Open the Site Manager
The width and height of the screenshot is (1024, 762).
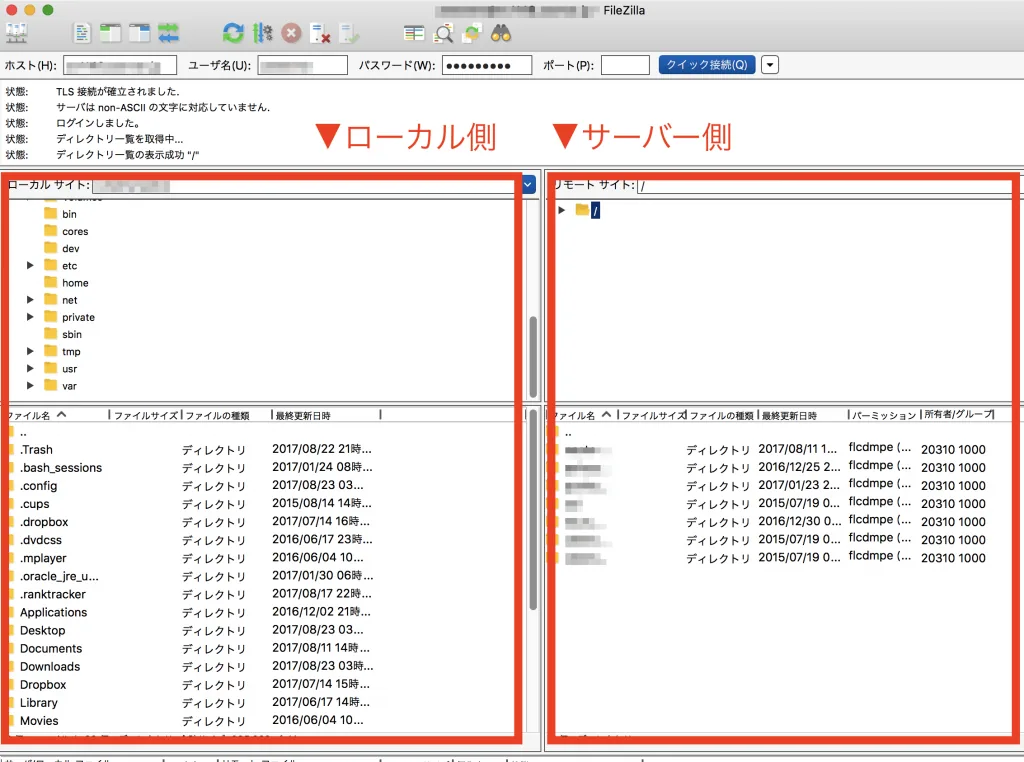[16, 33]
